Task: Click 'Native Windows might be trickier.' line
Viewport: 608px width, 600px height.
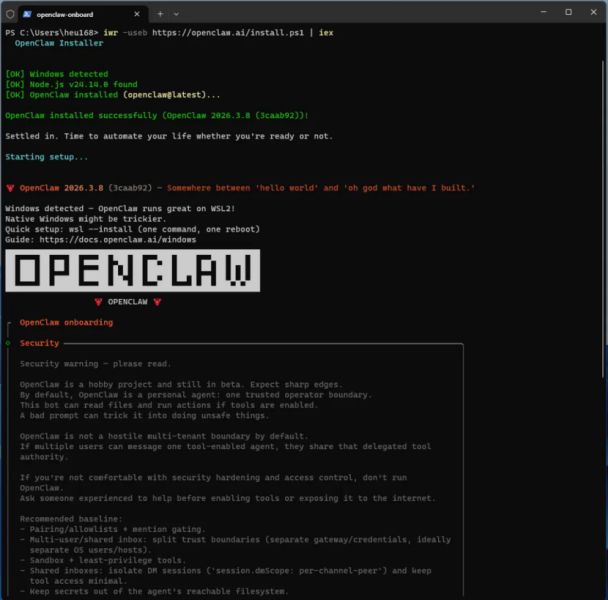Action: point(86,219)
